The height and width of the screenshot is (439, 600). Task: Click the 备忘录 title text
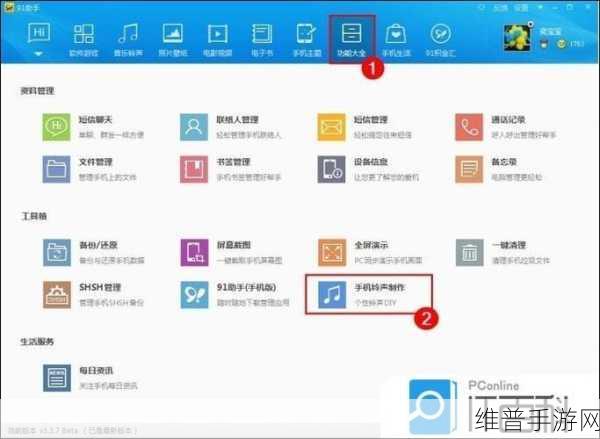coord(504,162)
